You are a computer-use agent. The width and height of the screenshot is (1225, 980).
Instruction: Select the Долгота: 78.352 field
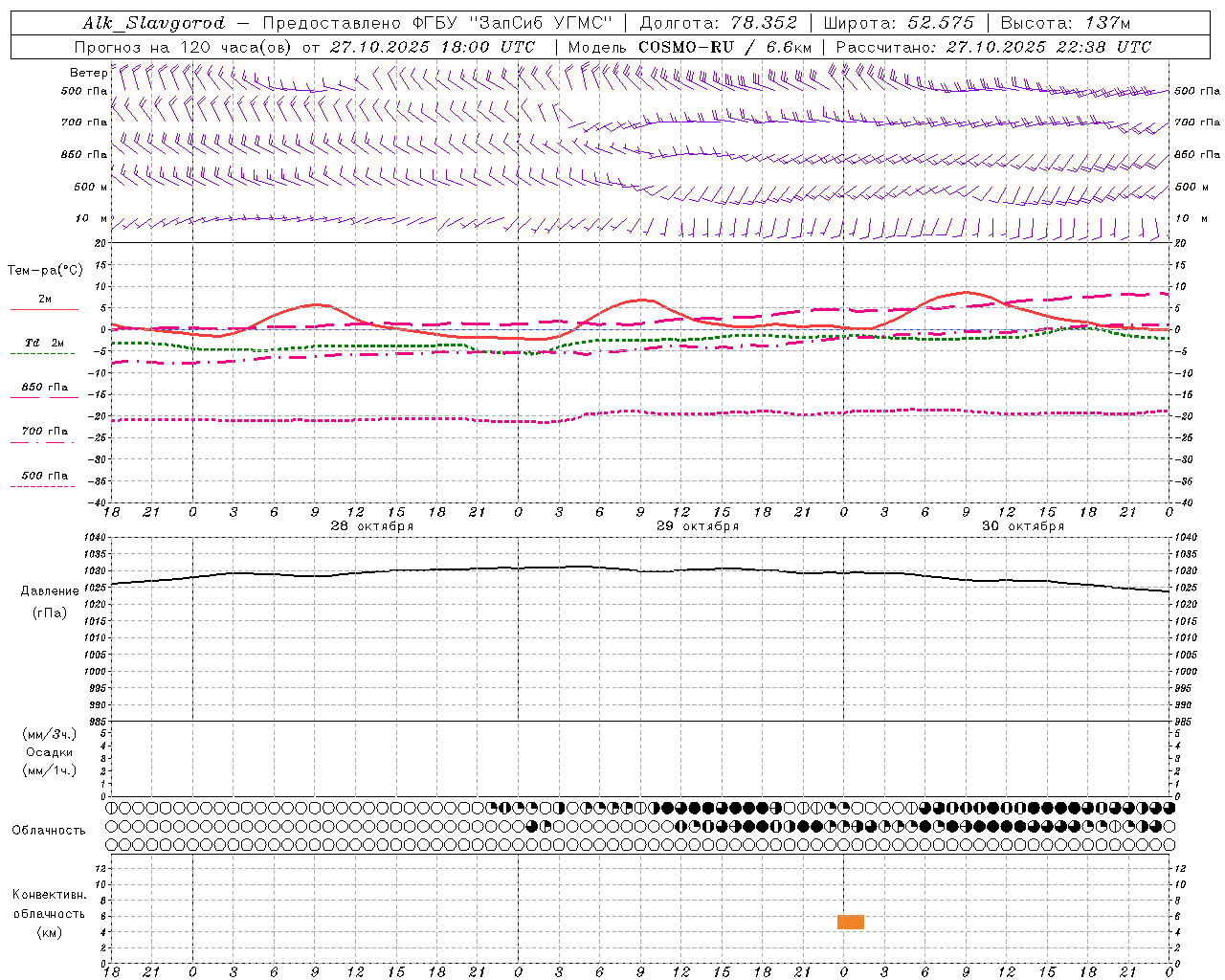coord(719,23)
